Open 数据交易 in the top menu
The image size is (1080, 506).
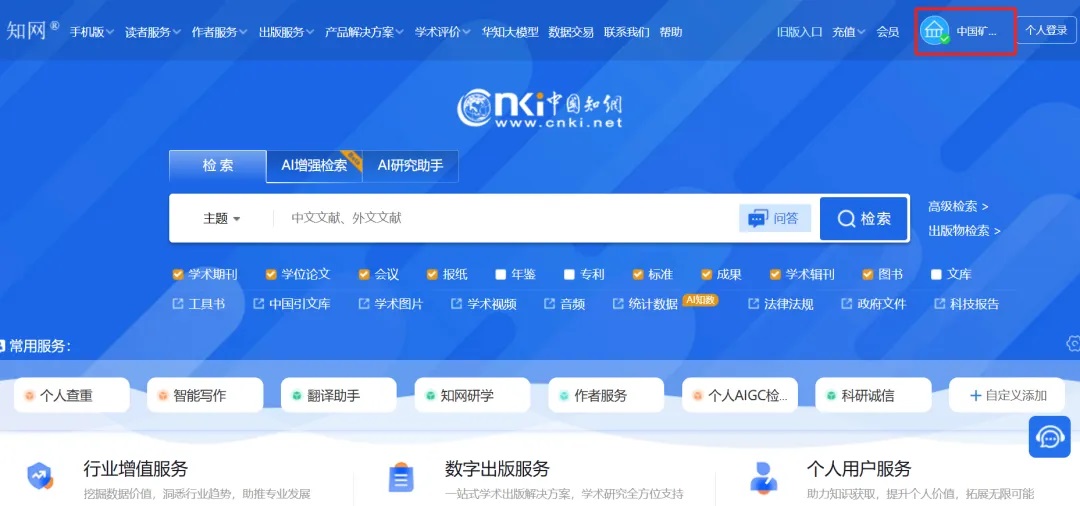(571, 32)
